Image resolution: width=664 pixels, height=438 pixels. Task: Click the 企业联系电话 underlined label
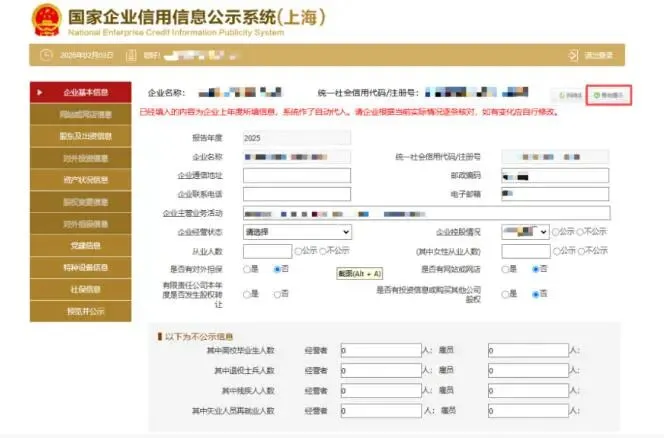[x=200, y=194]
